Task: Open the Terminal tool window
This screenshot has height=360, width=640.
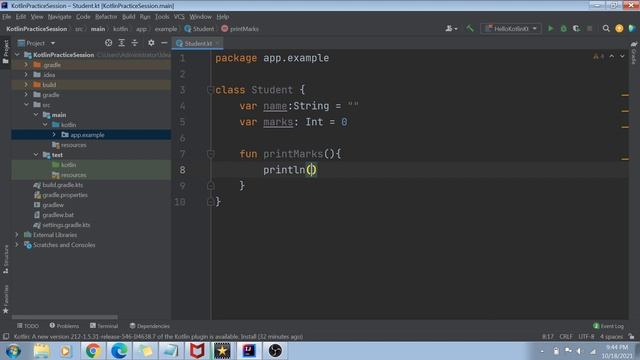Action: click(104, 326)
